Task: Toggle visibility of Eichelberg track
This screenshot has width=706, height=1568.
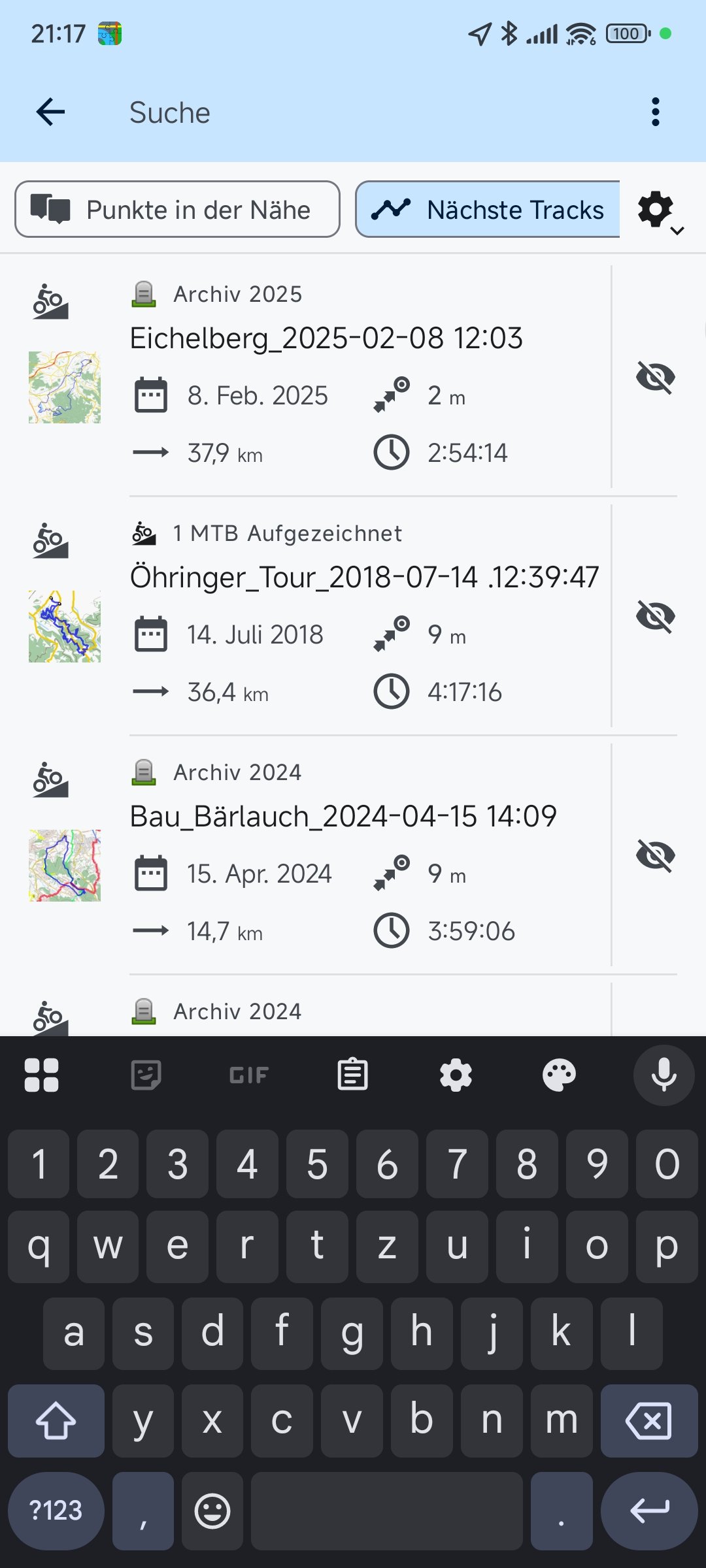Action: pos(655,378)
